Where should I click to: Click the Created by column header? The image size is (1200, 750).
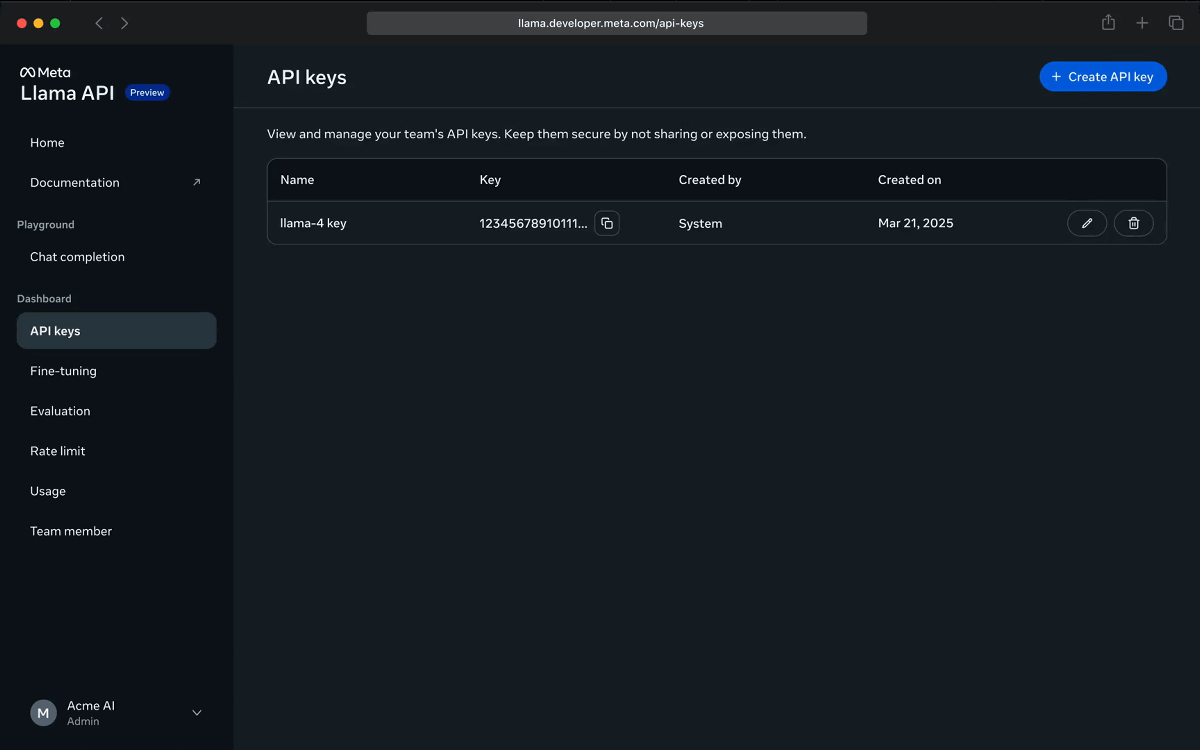[x=710, y=180]
